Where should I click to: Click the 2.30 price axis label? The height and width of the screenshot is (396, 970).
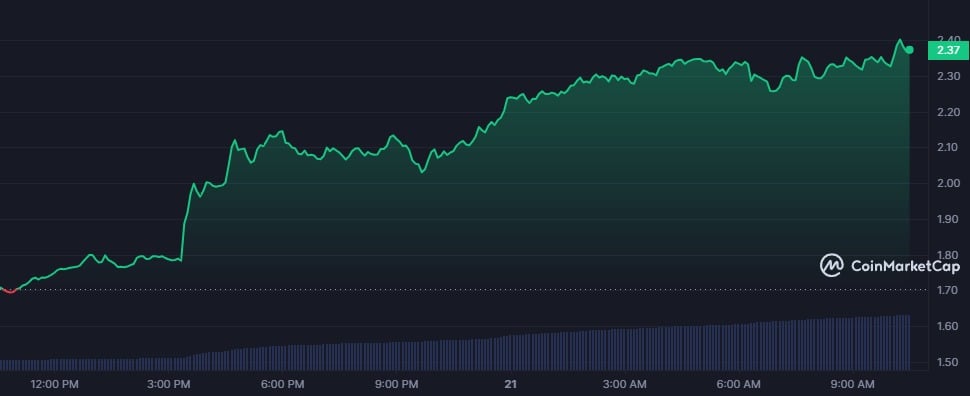pyautogui.click(x=948, y=77)
